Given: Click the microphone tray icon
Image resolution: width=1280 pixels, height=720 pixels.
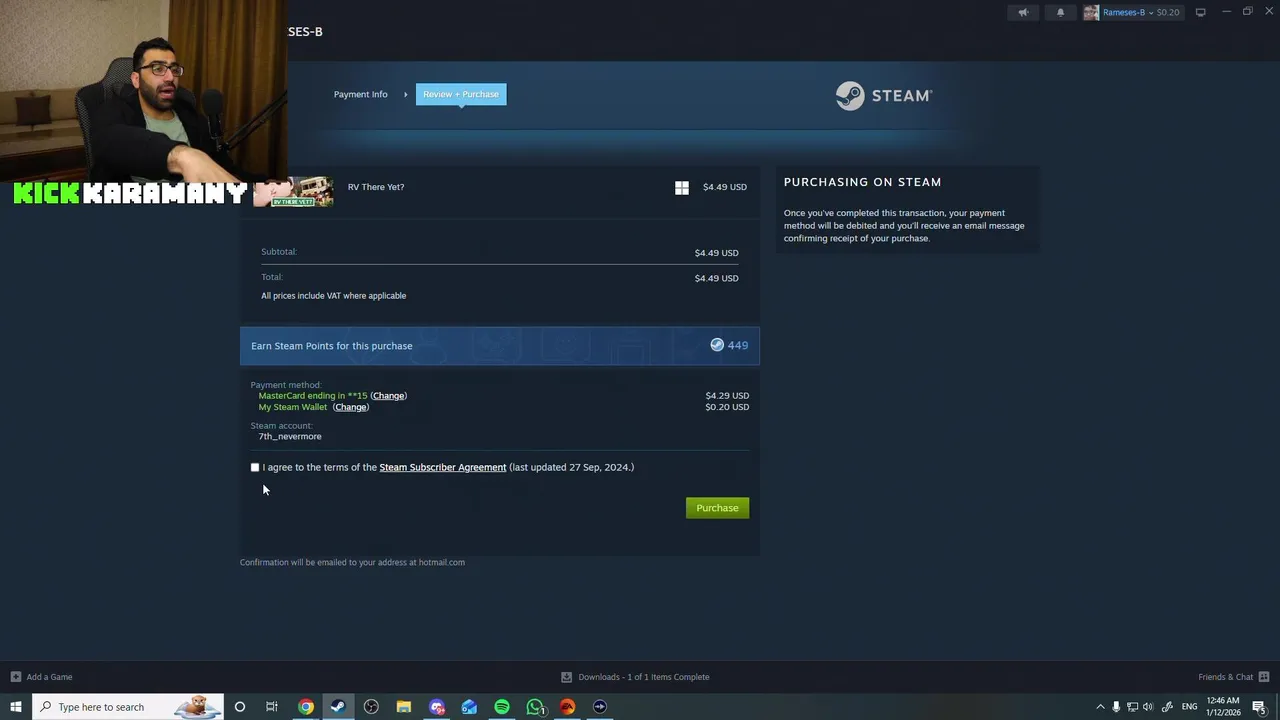Looking at the screenshot, I should pyautogui.click(x=1116, y=707).
